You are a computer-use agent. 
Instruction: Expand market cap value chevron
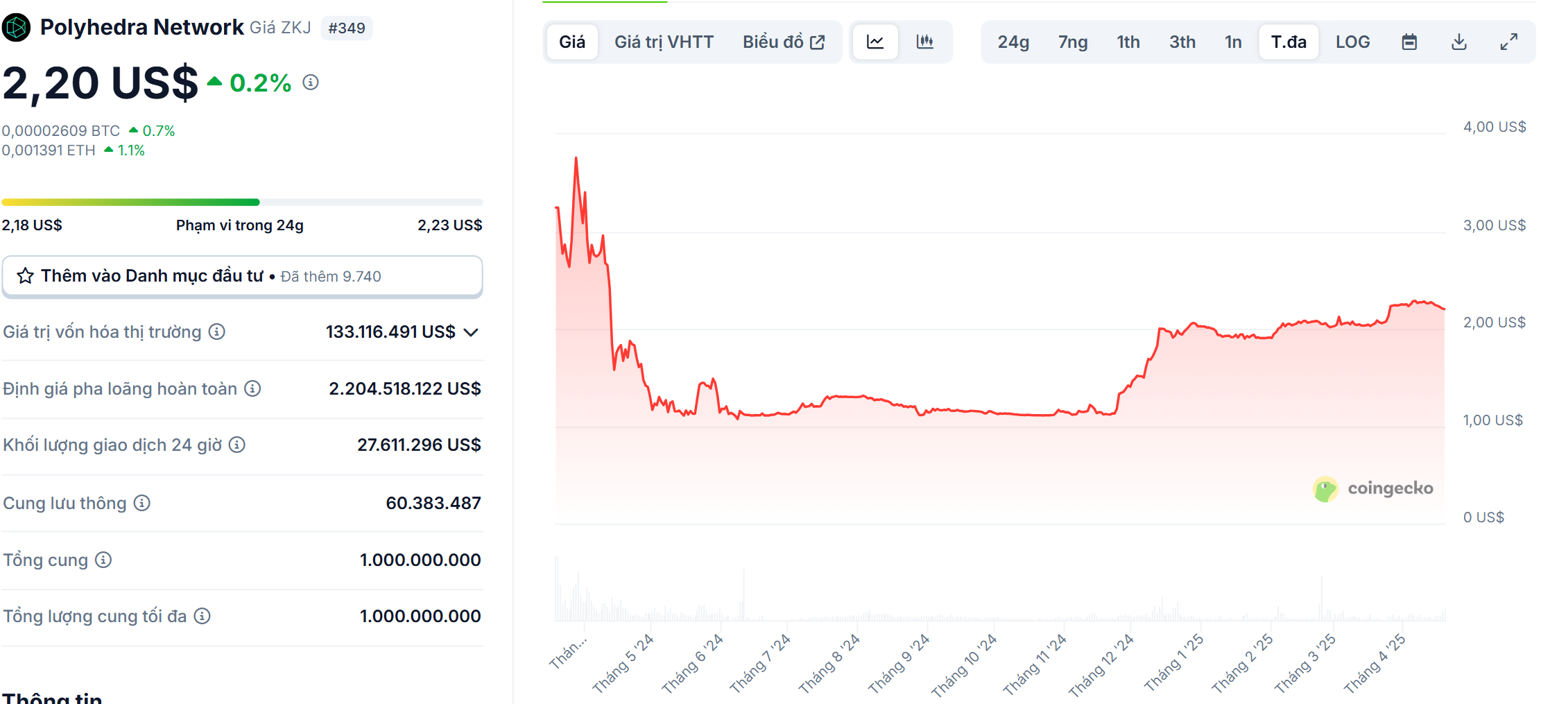click(472, 332)
